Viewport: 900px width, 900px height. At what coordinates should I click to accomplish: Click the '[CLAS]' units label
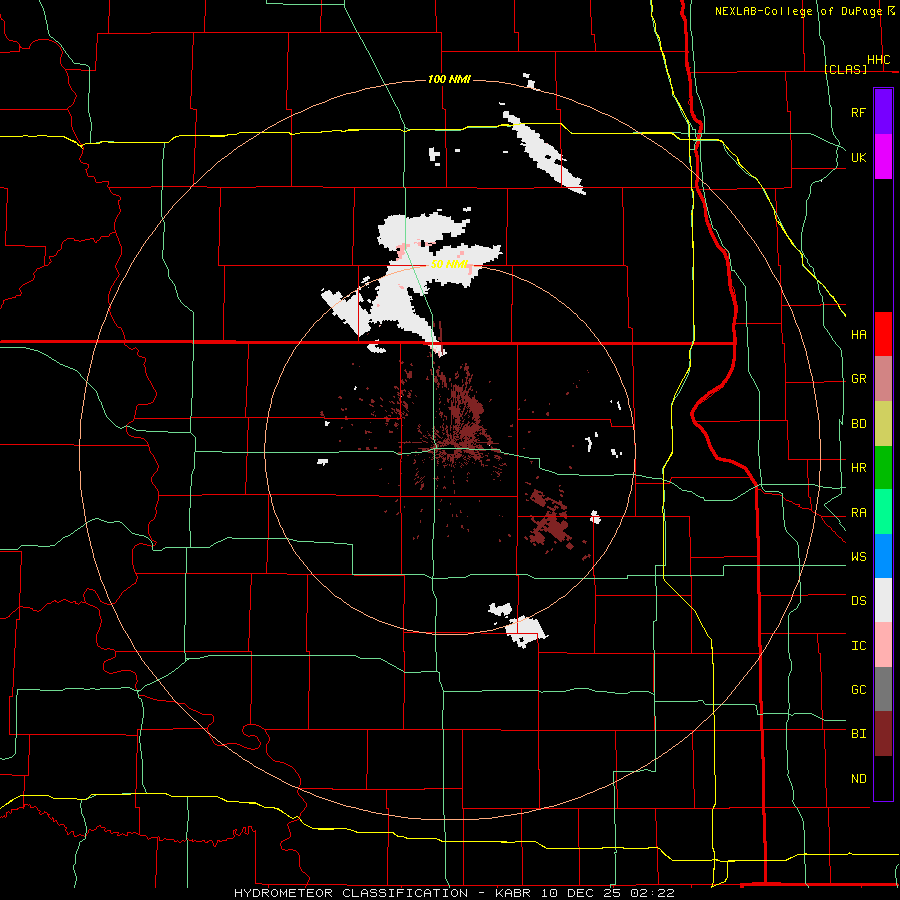[845, 69]
